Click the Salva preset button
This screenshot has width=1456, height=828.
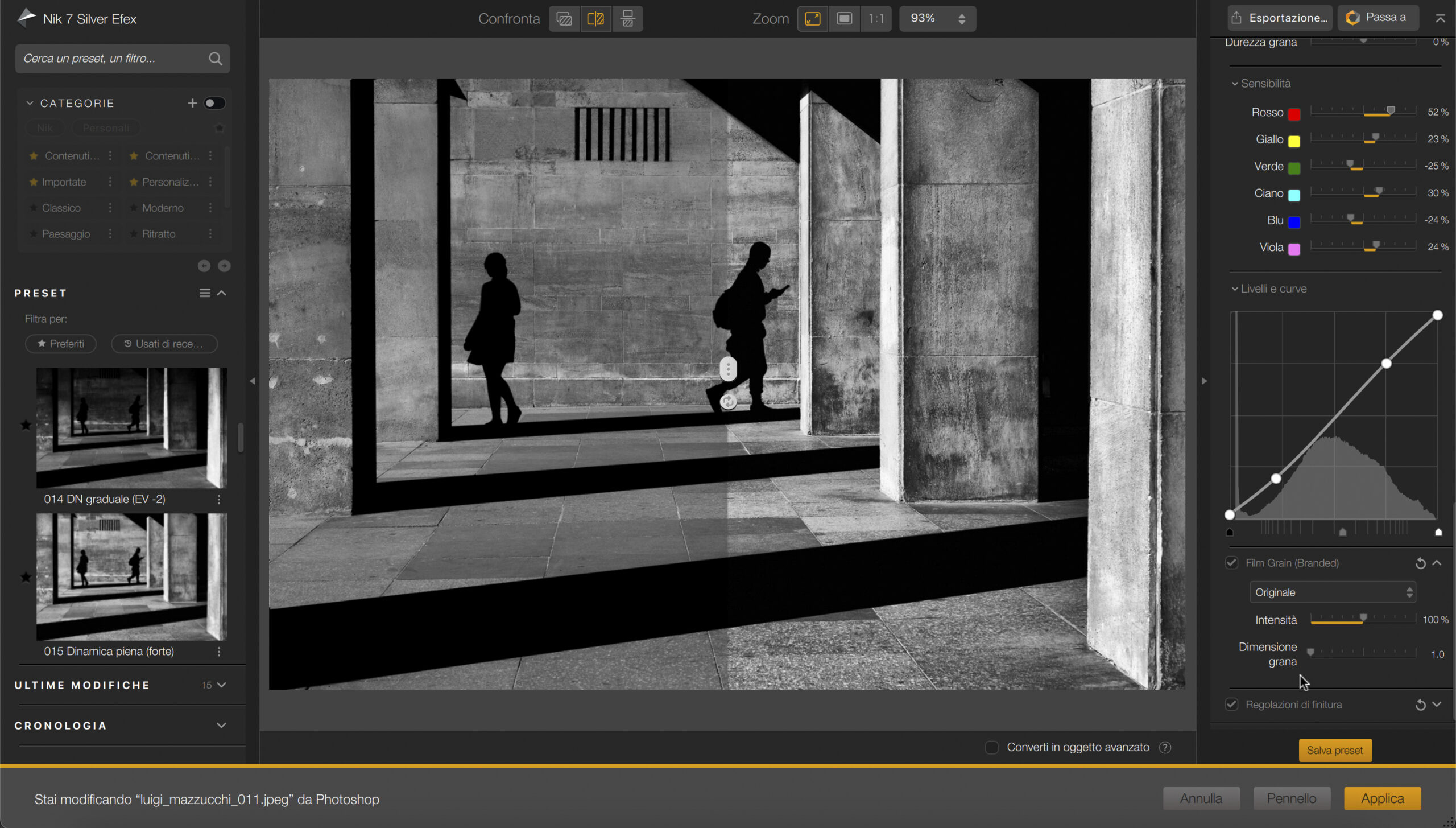[x=1334, y=750]
